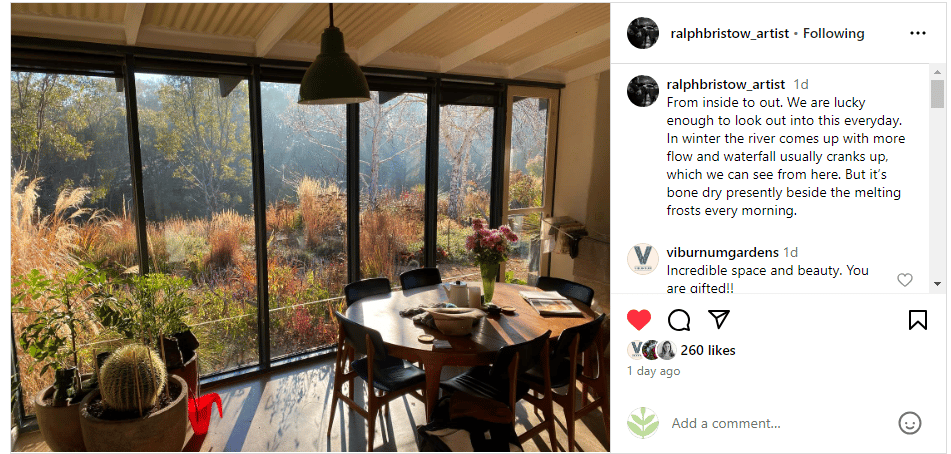This screenshot has height=454, width=951.
Task: Open viburnumgardens username link
Action: pyautogui.click(x=722, y=252)
